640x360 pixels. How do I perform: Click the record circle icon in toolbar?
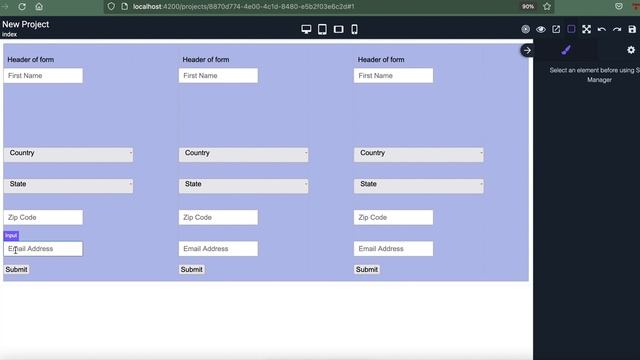(525, 29)
